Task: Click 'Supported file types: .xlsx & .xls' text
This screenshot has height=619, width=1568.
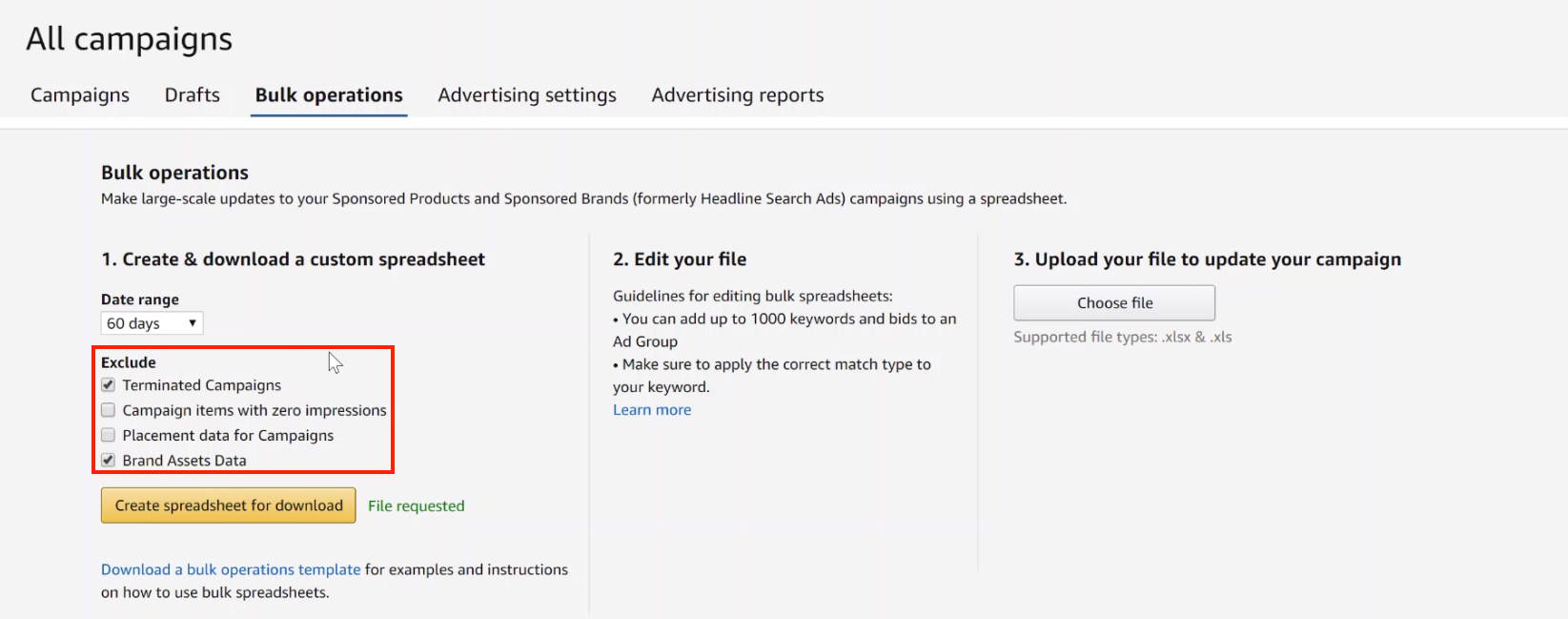Action: [1123, 337]
